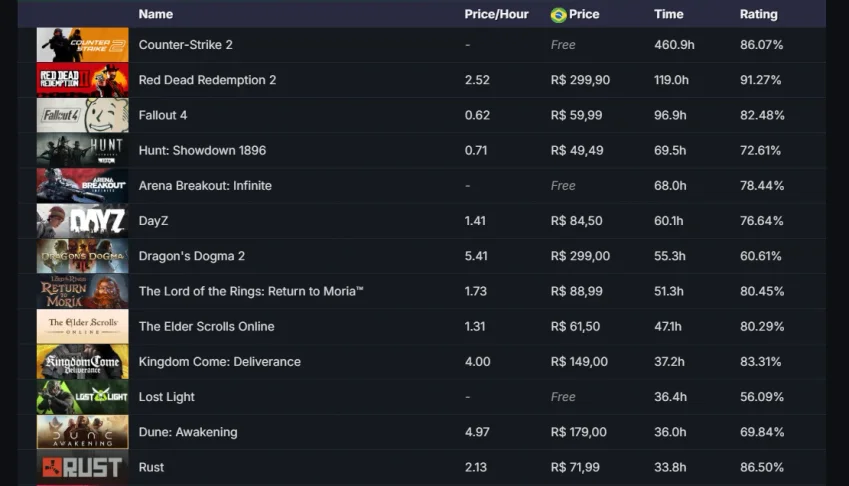Click the R$ 179,00 price cell
Screen dimensions: 849x486
pos(578,432)
